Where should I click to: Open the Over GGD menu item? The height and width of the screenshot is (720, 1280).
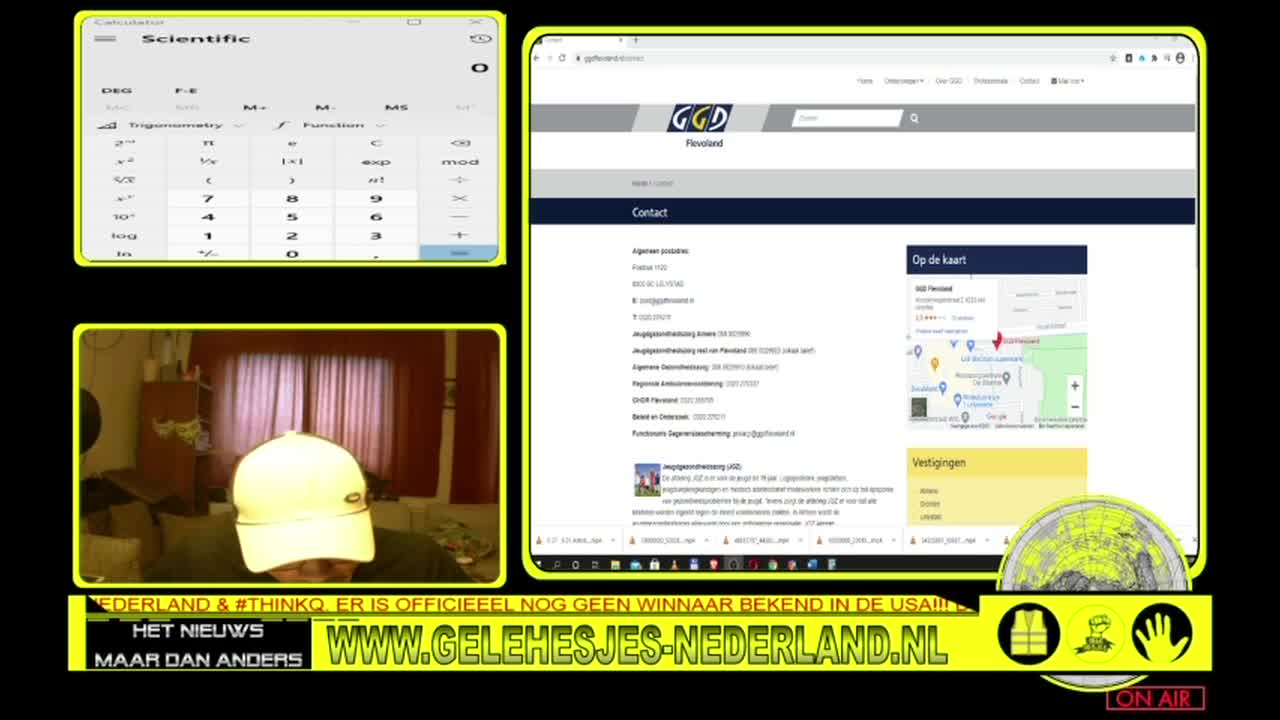tap(948, 81)
